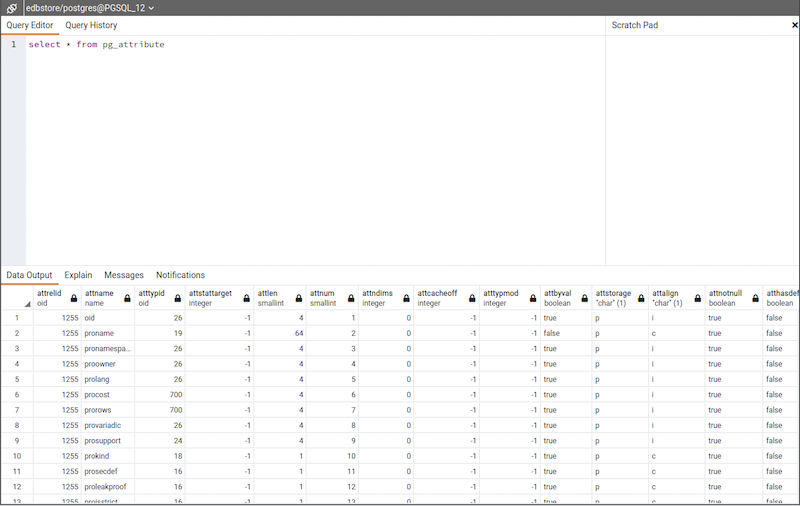The image size is (800, 506).
Task: Select the atttypmod column header
Action: click(x=510, y=298)
